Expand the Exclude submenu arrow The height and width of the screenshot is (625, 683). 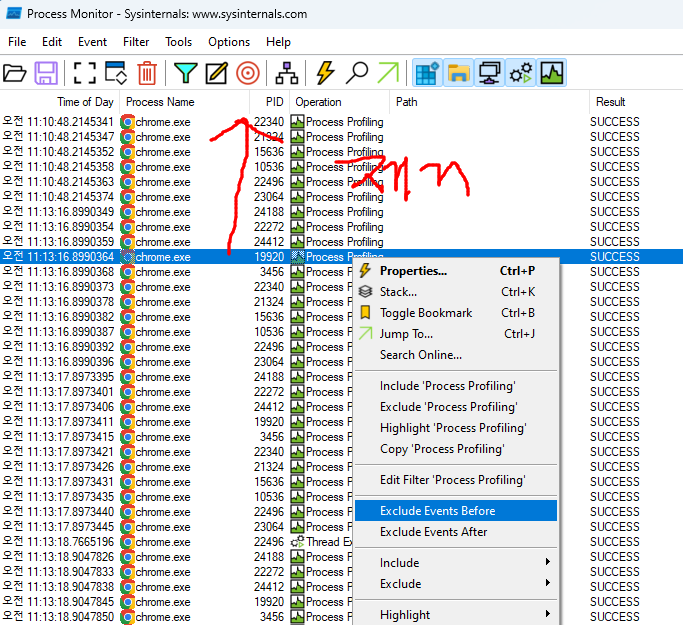(x=548, y=583)
